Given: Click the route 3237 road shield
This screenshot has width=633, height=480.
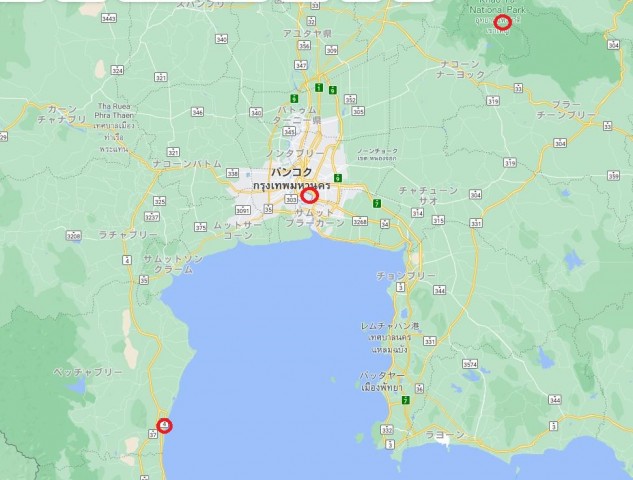Looking at the screenshot, I should (x=152, y=217).
